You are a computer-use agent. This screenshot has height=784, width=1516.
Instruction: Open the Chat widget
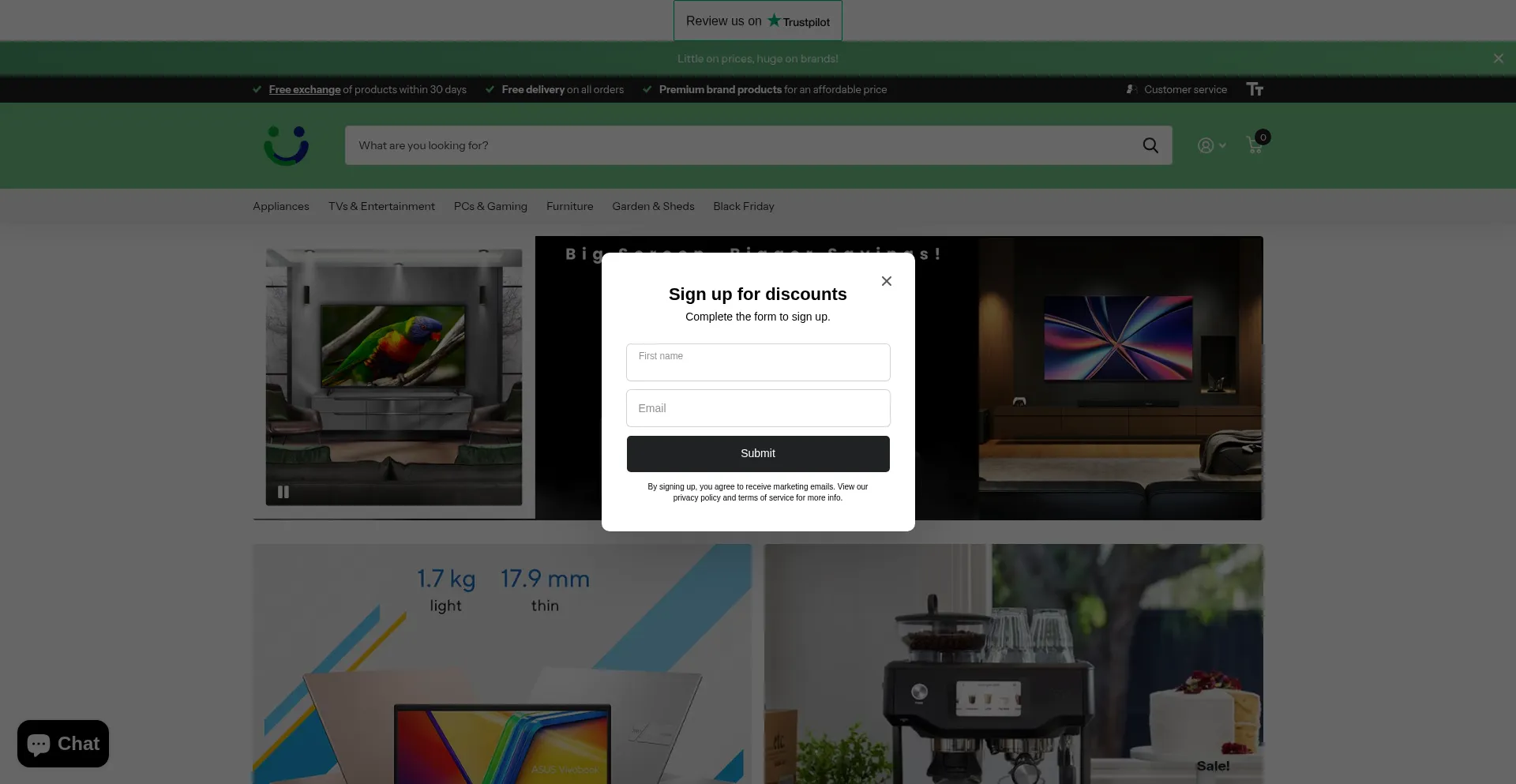(63, 744)
